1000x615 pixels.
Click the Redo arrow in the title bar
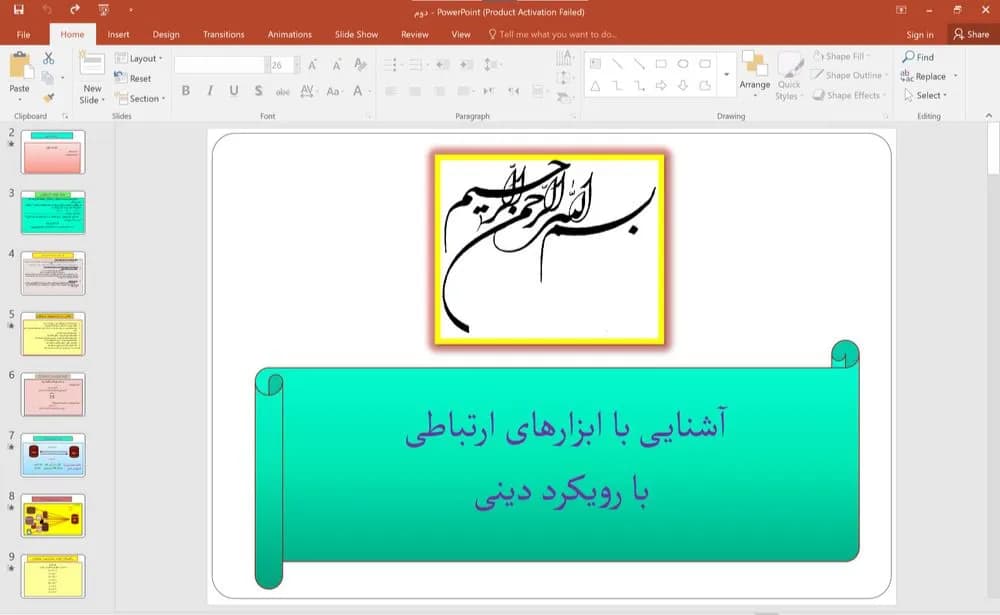point(75,10)
